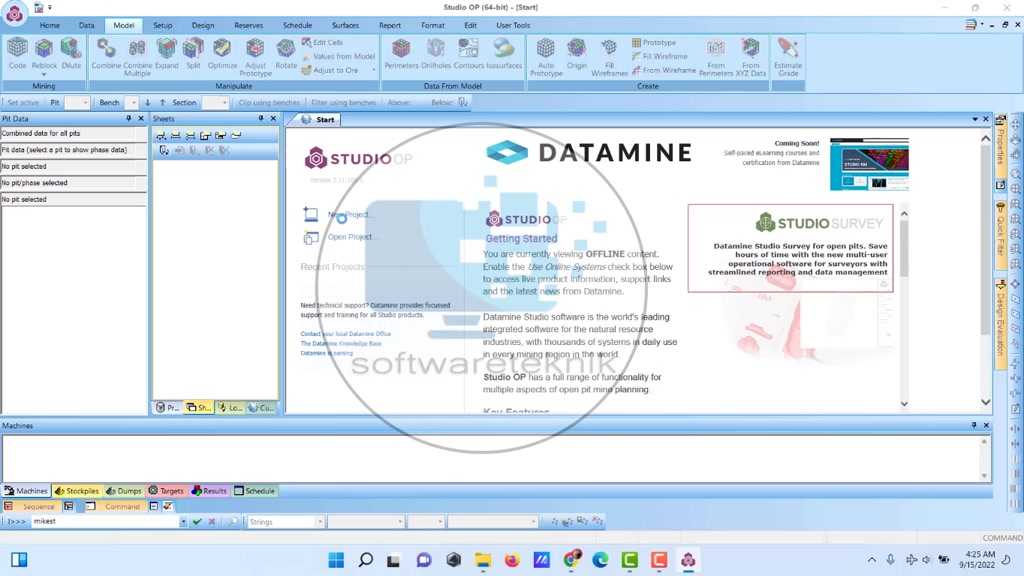Open the Start tab window list dropdown

coord(974,120)
